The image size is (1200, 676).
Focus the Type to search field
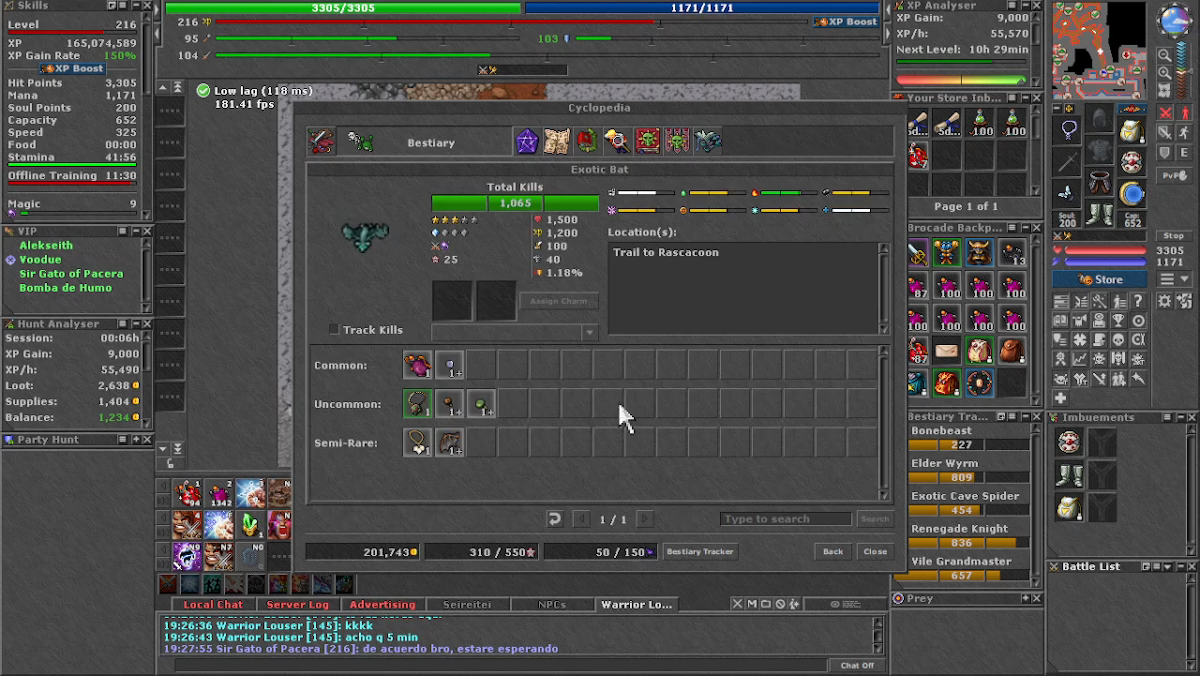click(x=786, y=519)
